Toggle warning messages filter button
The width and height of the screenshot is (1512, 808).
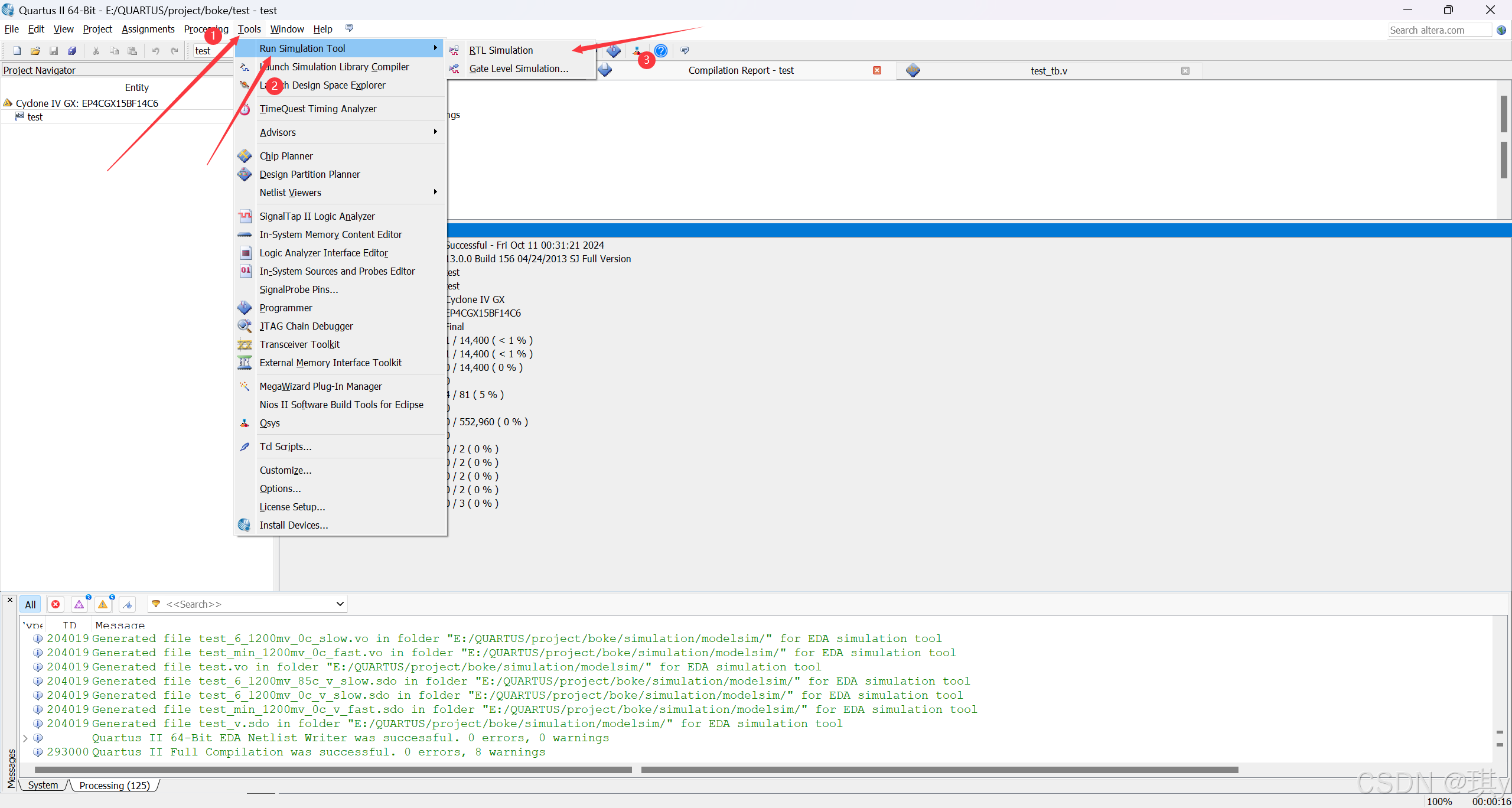point(103,604)
